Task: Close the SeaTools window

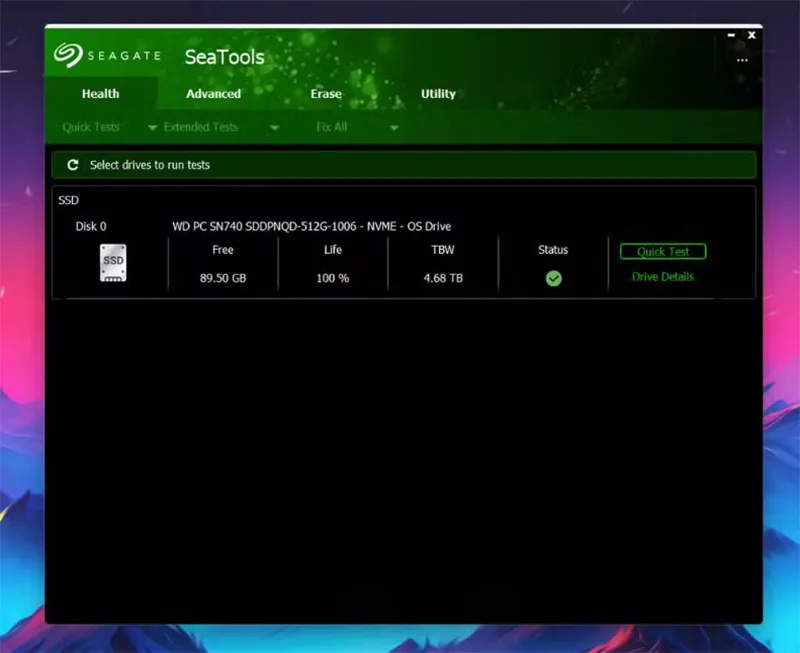Action: [752, 36]
